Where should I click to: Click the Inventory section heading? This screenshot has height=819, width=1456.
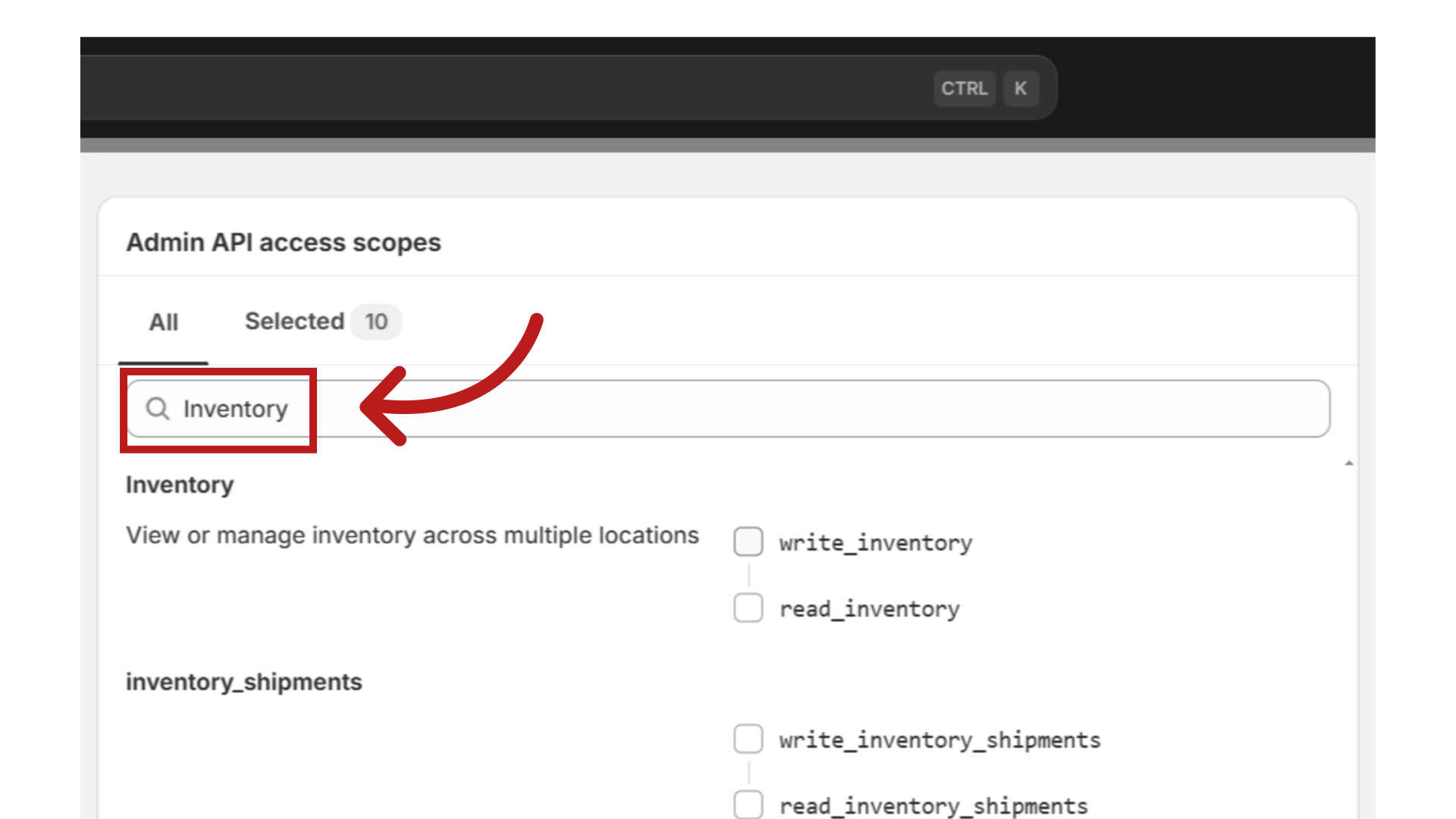tap(180, 485)
